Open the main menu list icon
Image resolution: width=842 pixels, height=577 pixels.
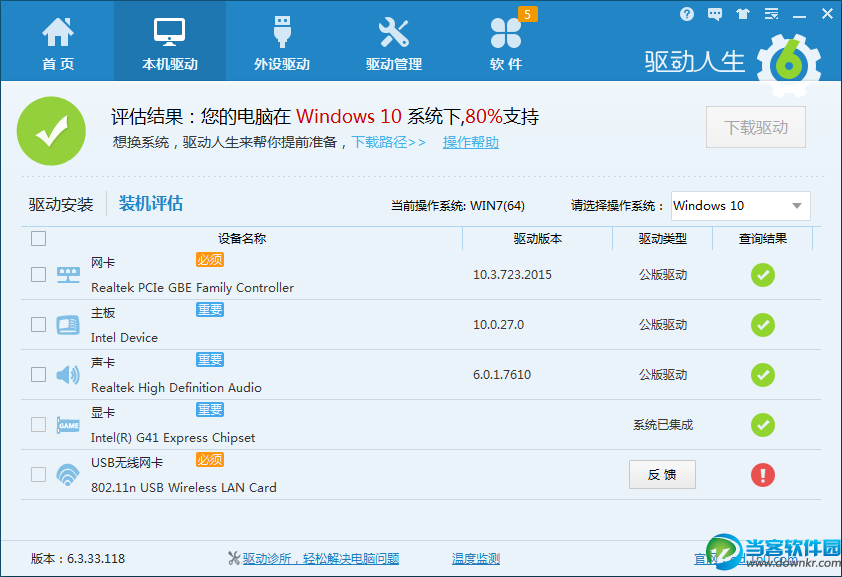coord(771,14)
